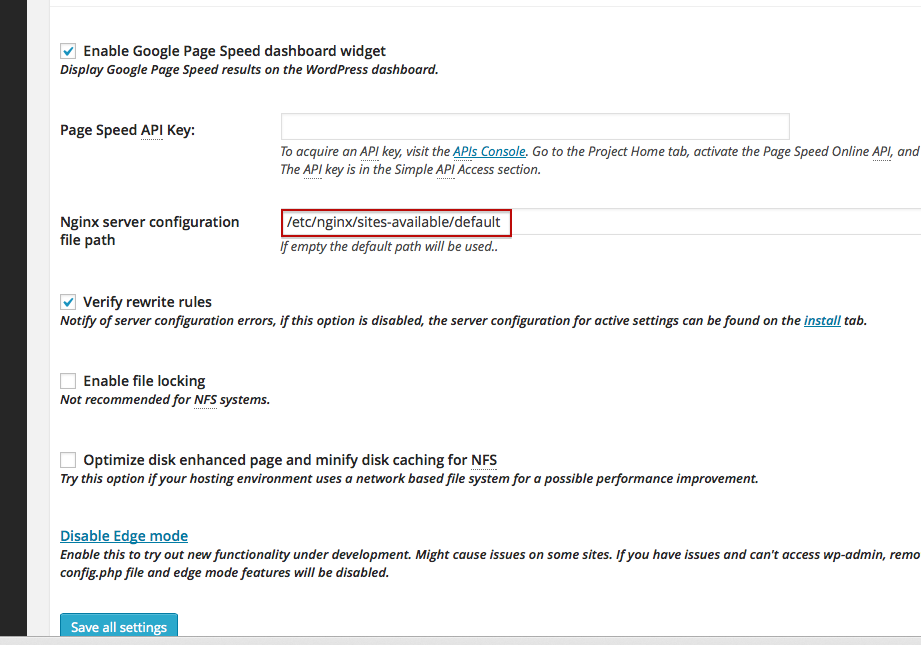
Task: Click the 'Nginx server configuration file path' label
Action: click(x=149, y=231)
